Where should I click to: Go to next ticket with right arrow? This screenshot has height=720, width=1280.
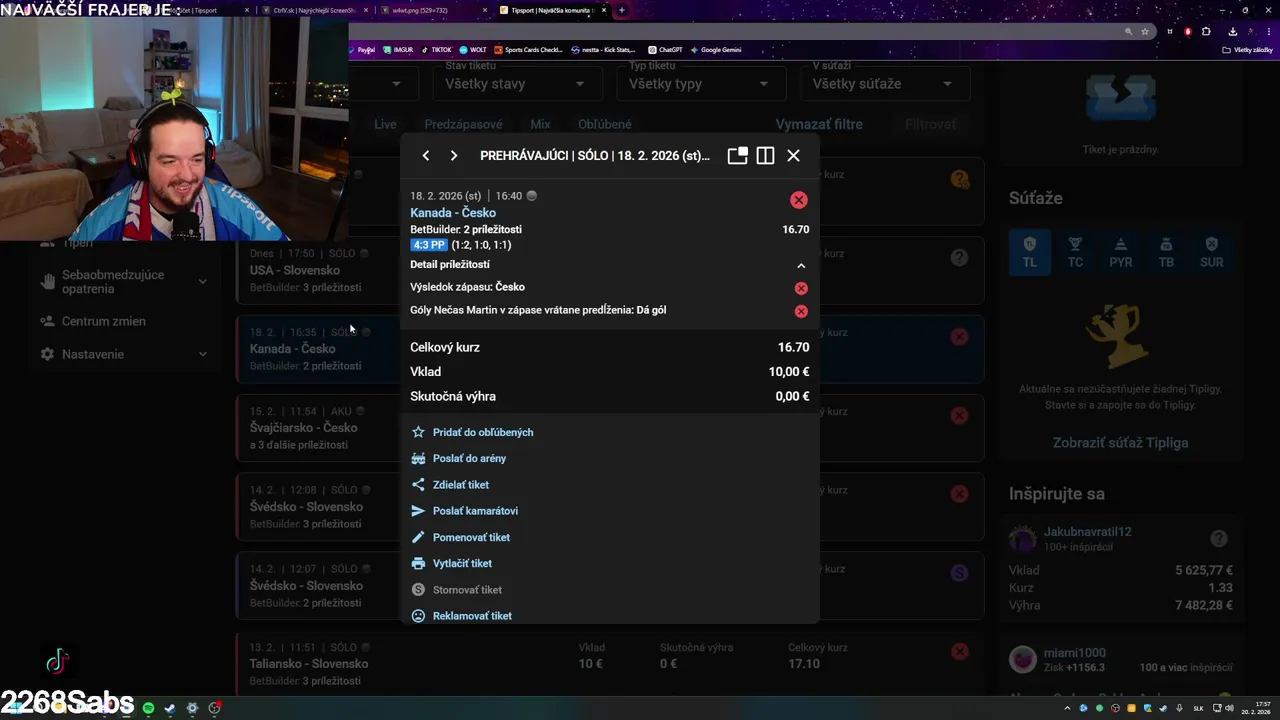point(454,156)
